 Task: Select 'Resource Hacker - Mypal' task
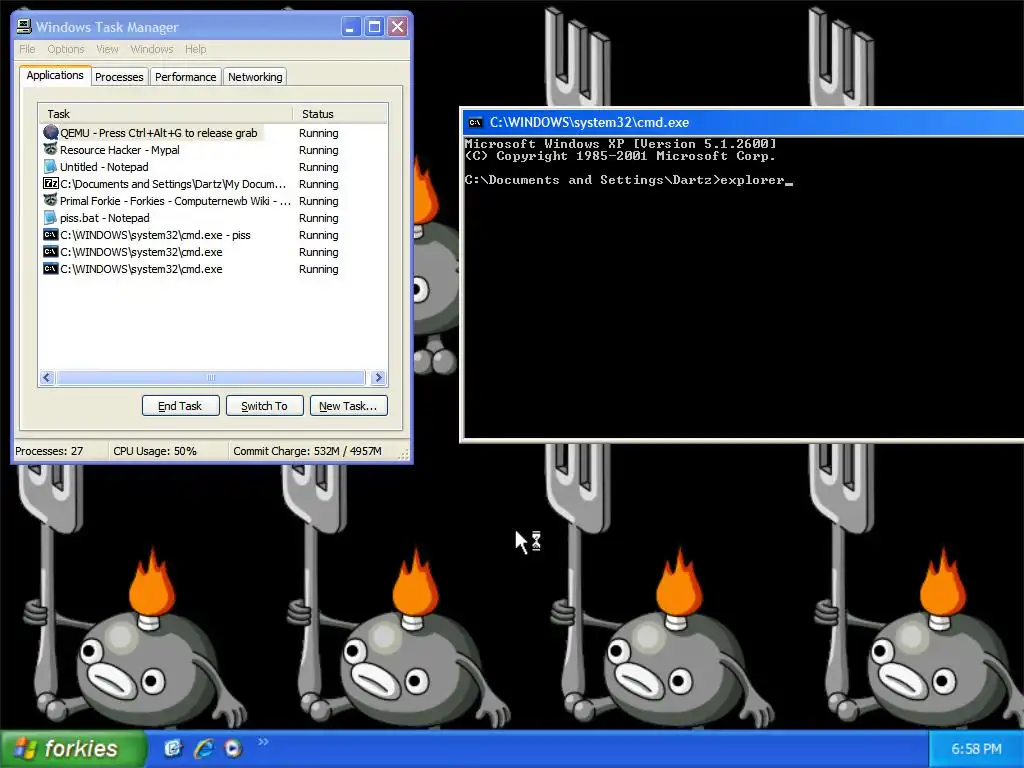click(213, 150)
